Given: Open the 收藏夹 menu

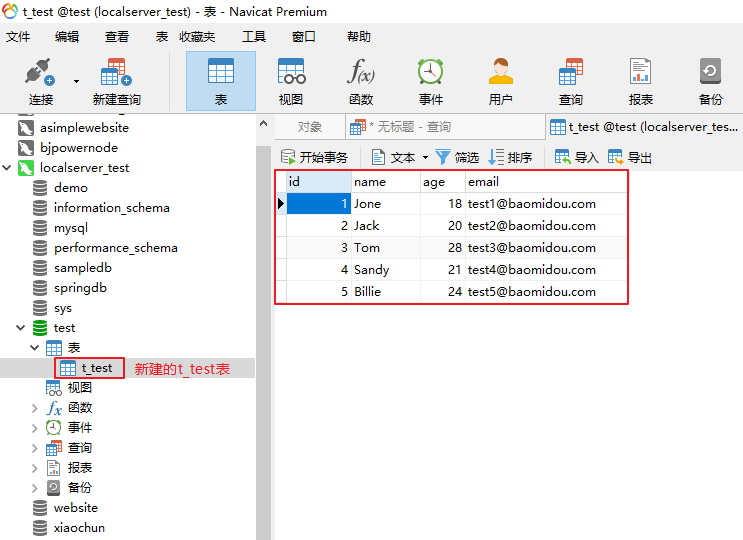Looking at the screenshot, I should coord(197,36).
